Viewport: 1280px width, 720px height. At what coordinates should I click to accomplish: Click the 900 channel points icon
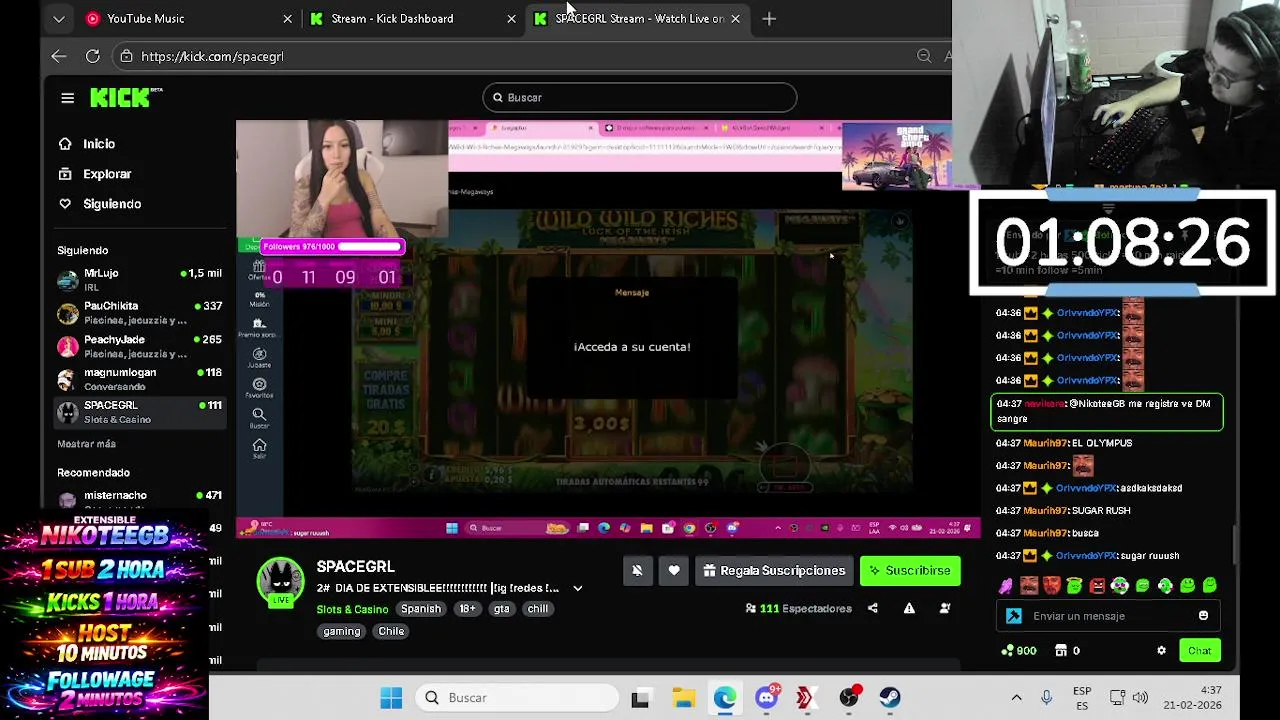[1019, 651]
